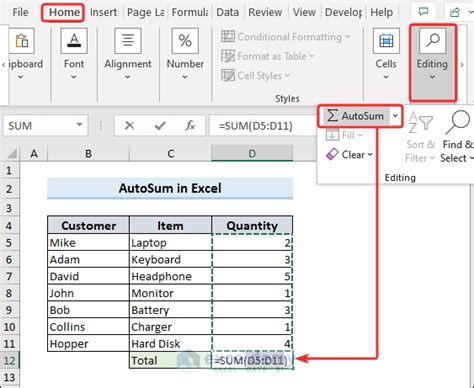Open the Fill dropdown
Screen dimensions: 474x388
[344, 135]
